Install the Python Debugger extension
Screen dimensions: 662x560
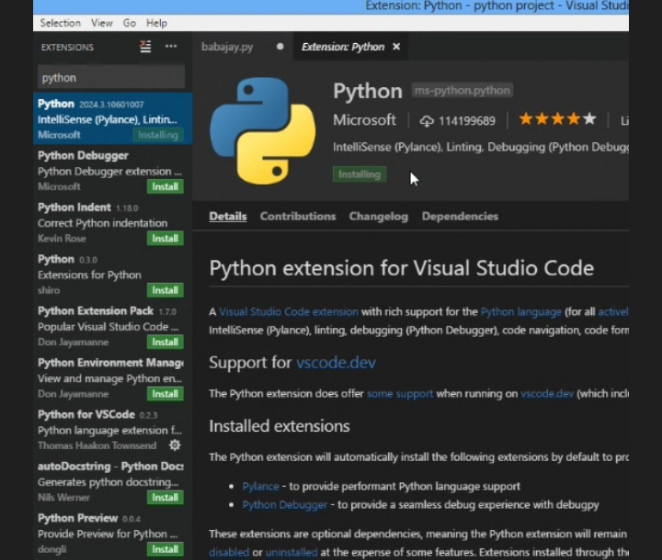[x=165, y=187]
